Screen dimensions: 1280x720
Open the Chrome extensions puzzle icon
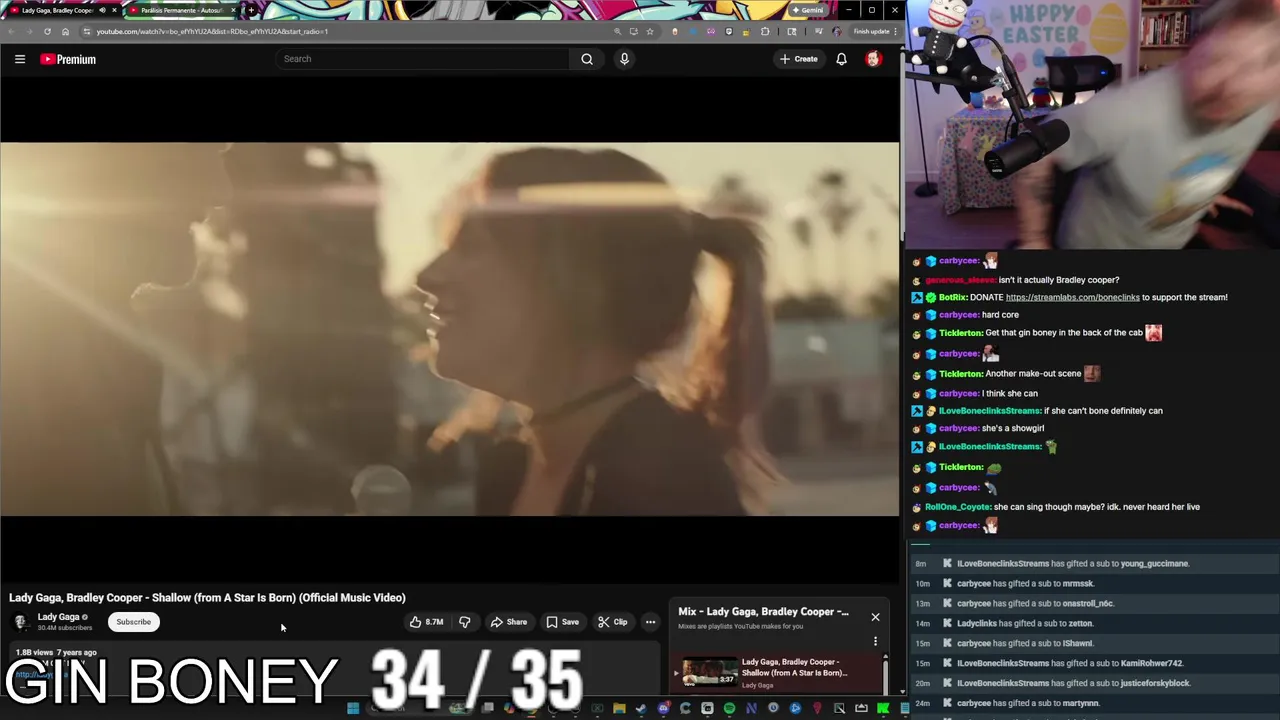point(765,31)
